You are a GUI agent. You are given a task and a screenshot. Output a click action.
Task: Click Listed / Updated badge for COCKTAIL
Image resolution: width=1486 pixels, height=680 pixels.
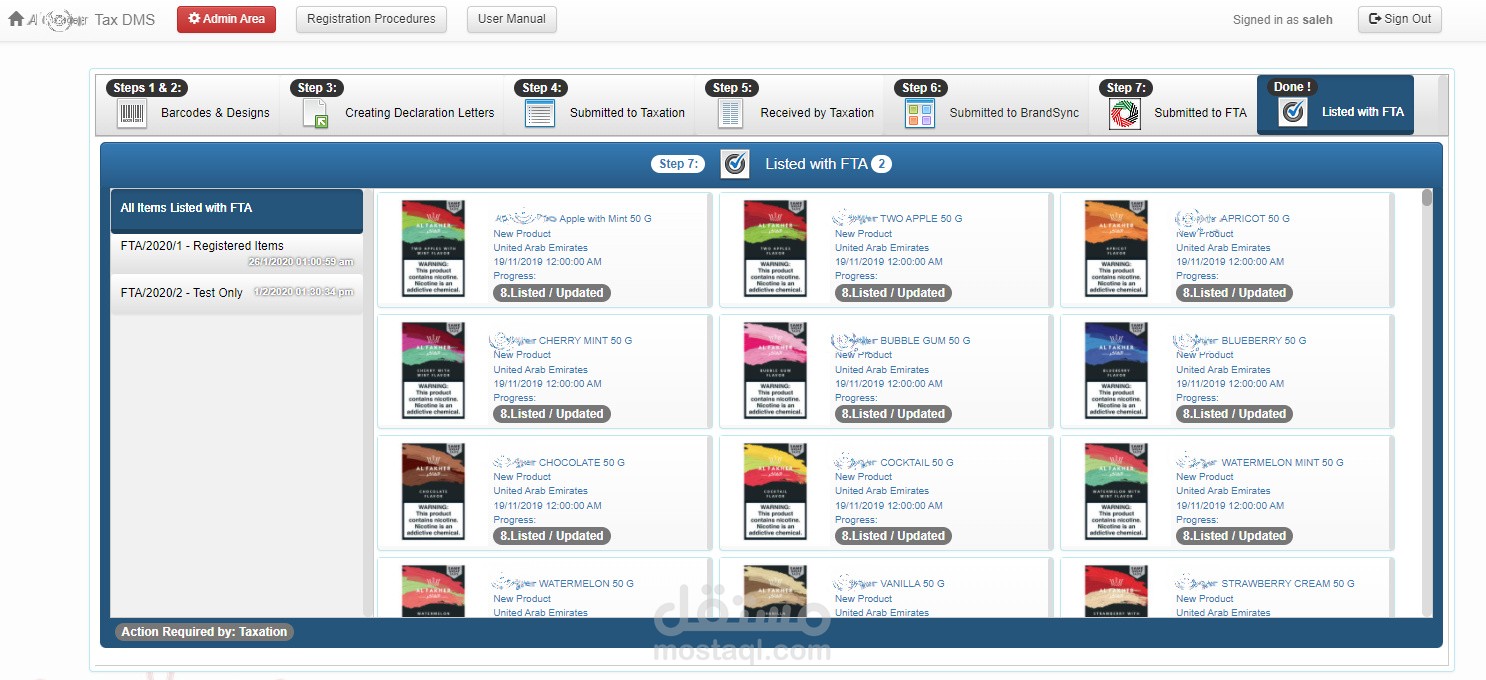tap(893, 536)
